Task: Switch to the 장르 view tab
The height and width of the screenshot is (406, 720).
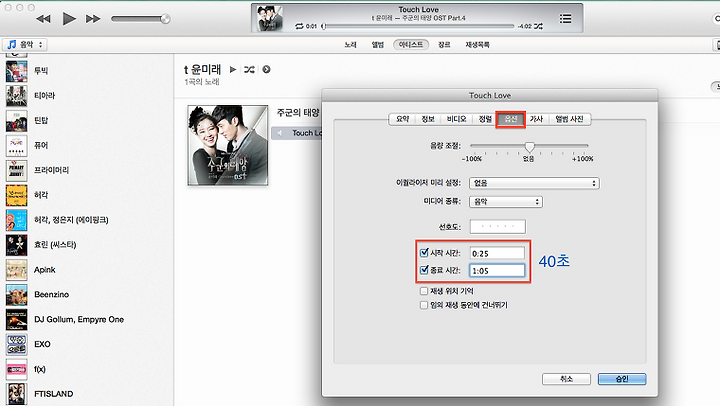Action: (444, 45)
